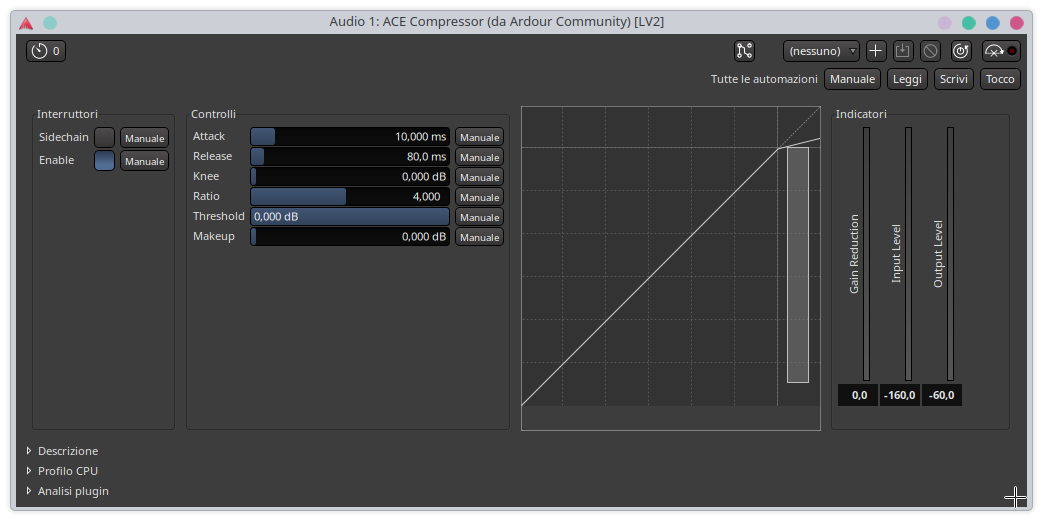Open Knee automation mode Manuale dropdown

[x=479, y=177]
